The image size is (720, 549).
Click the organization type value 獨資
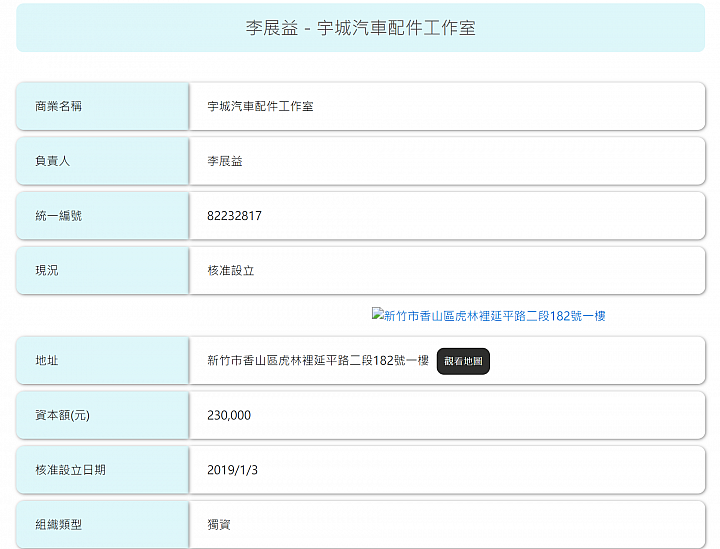click(x=219, y=525)
